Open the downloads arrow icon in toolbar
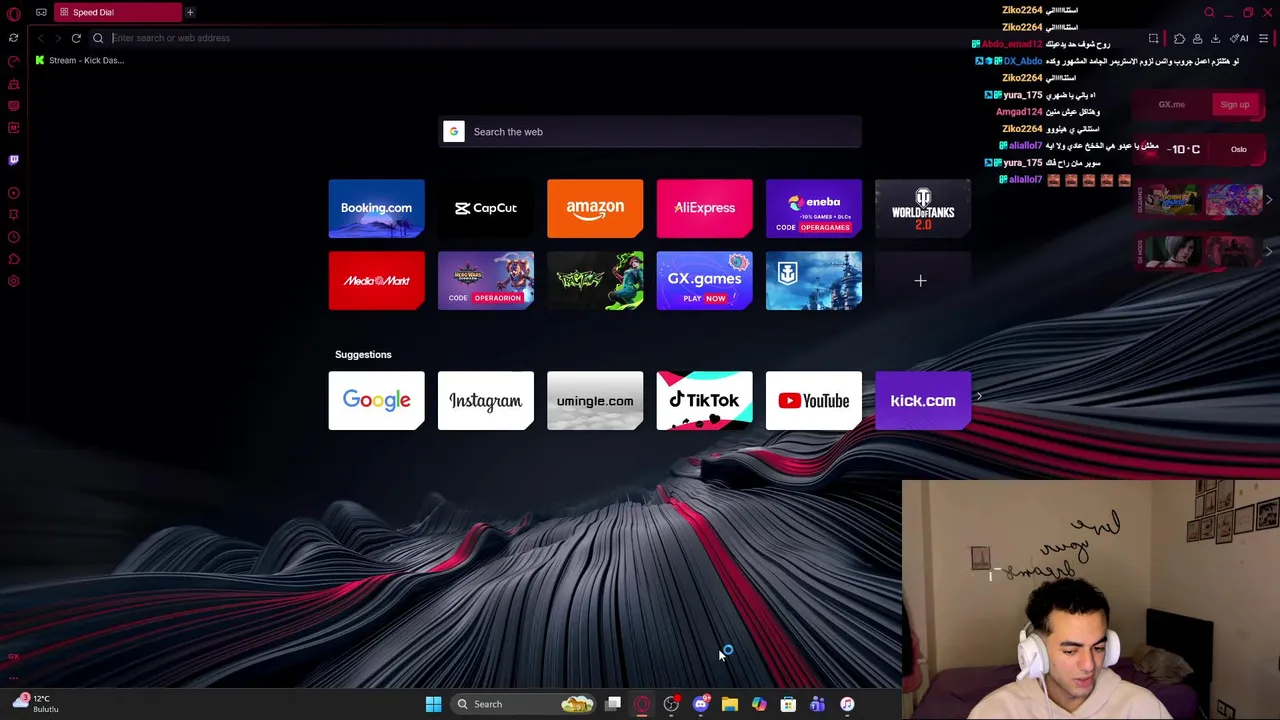1280x720 pixels. [1215, 38]
